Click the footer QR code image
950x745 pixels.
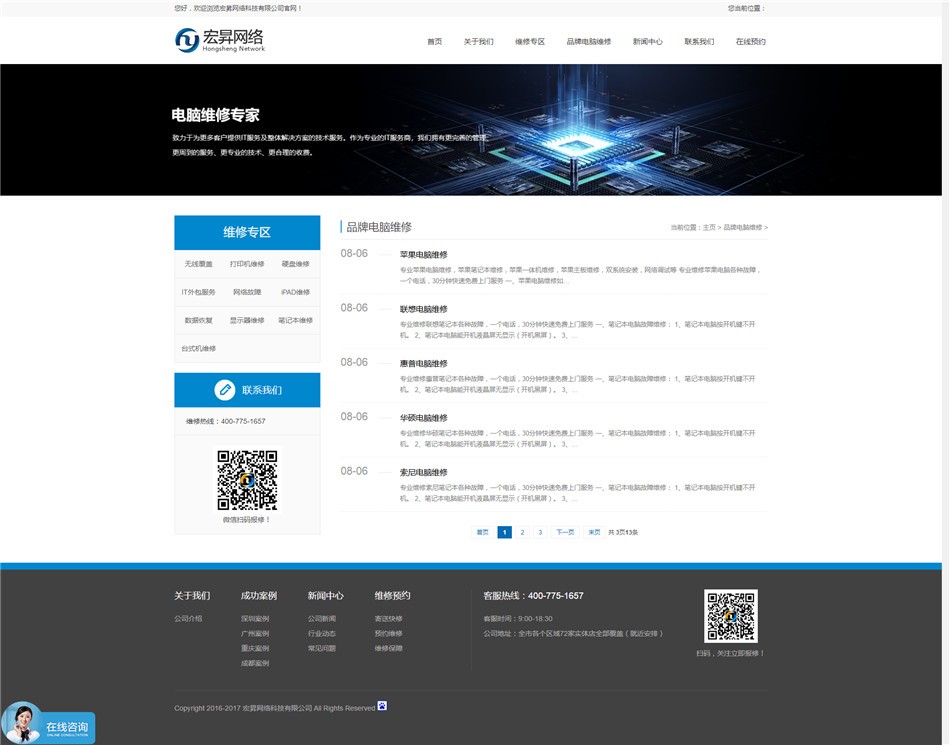(x=731, y=616)
